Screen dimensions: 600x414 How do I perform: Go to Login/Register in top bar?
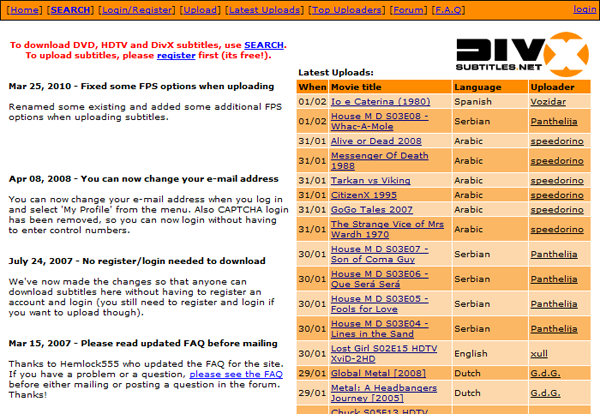[x=137, y=10]
